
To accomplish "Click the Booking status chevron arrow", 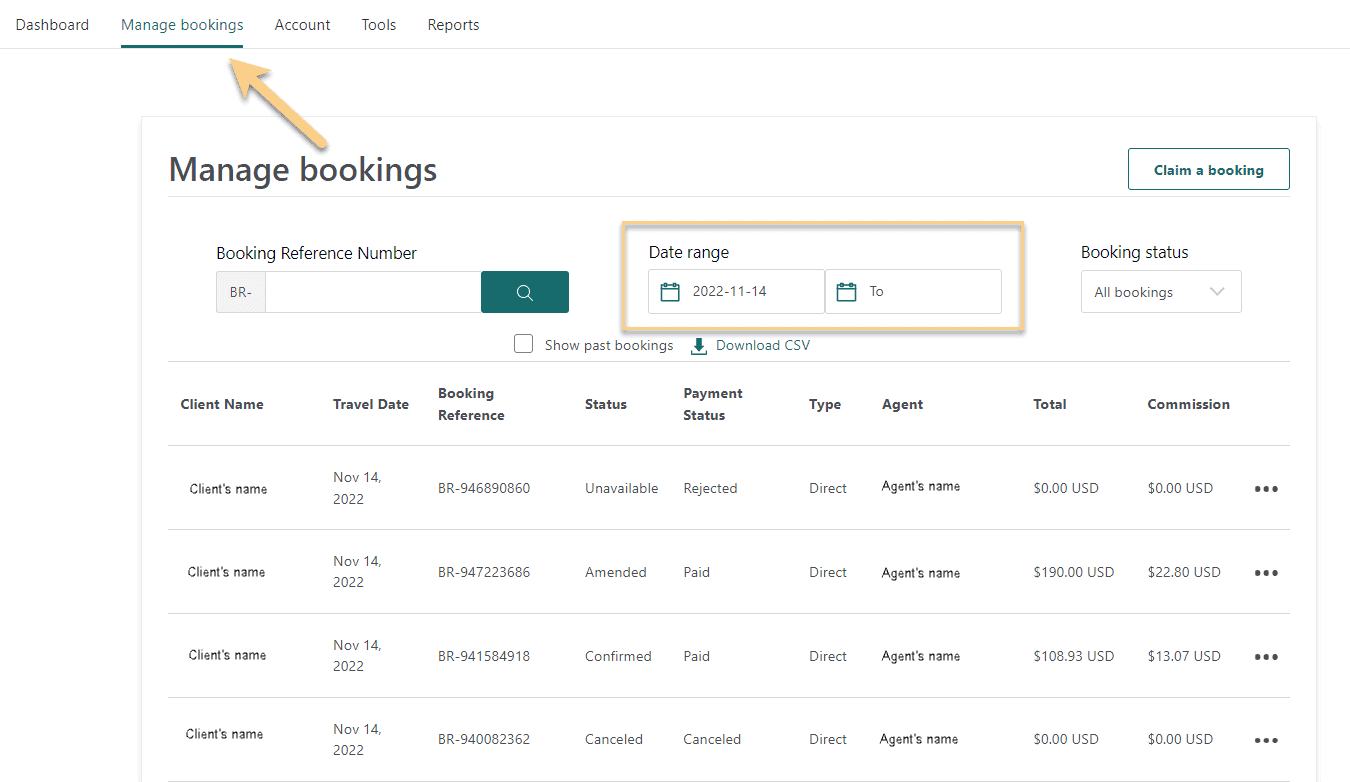I will click(x=1218, y=291).
